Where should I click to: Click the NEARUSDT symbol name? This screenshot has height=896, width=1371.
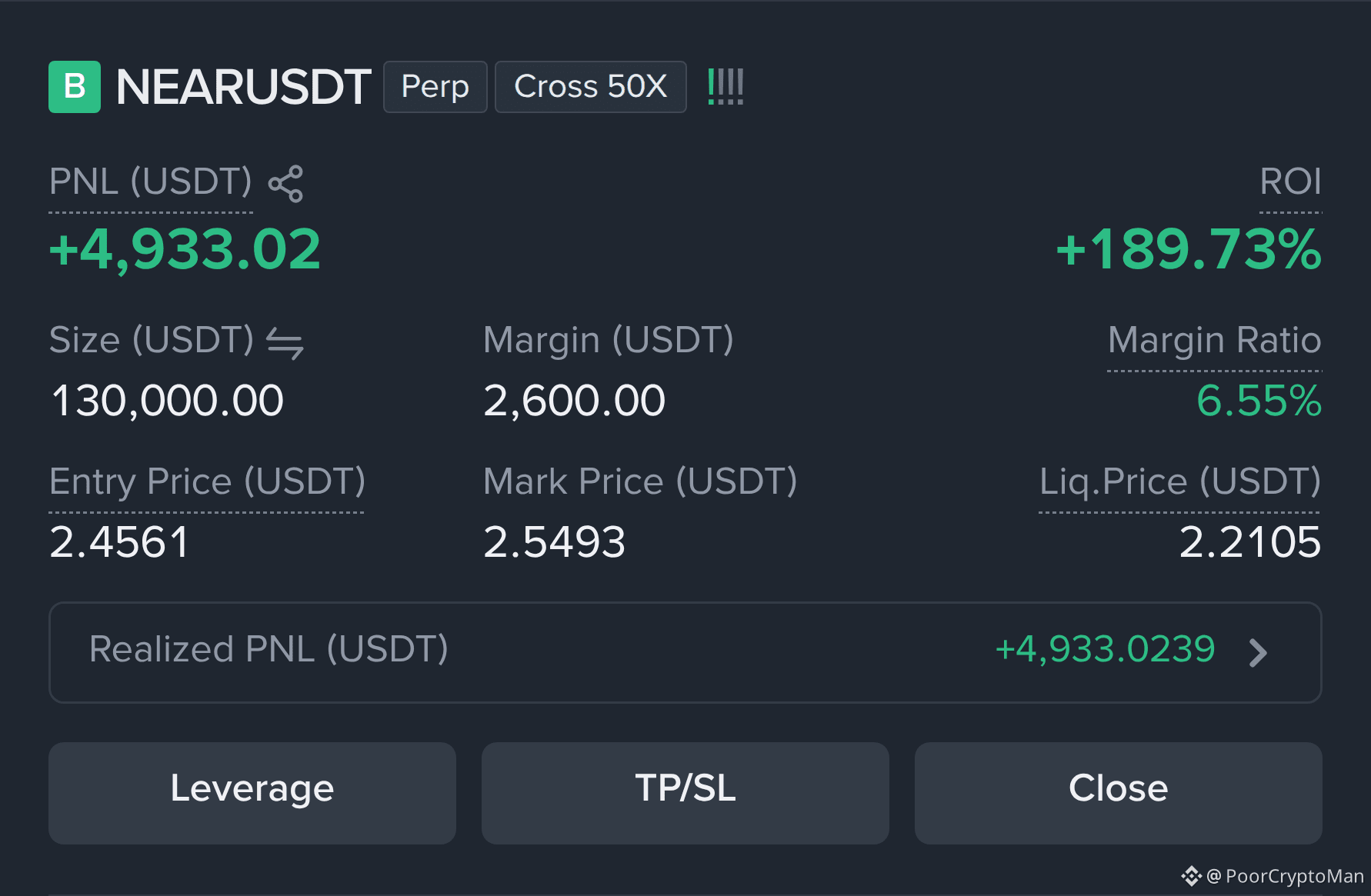click(243, 87)
